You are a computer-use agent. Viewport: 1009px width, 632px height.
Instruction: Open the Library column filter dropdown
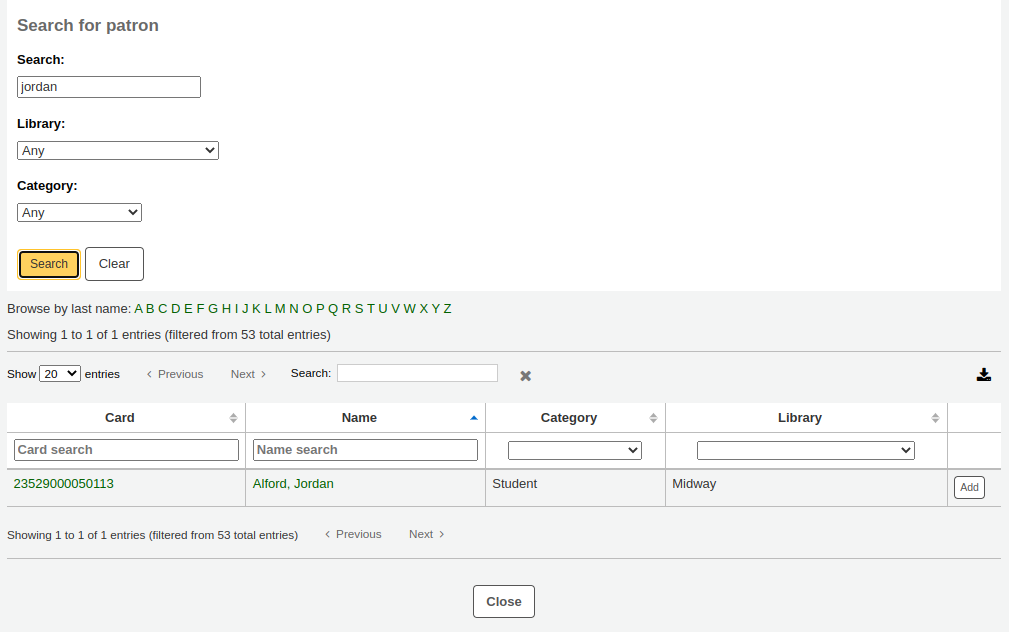coord(806,451)
